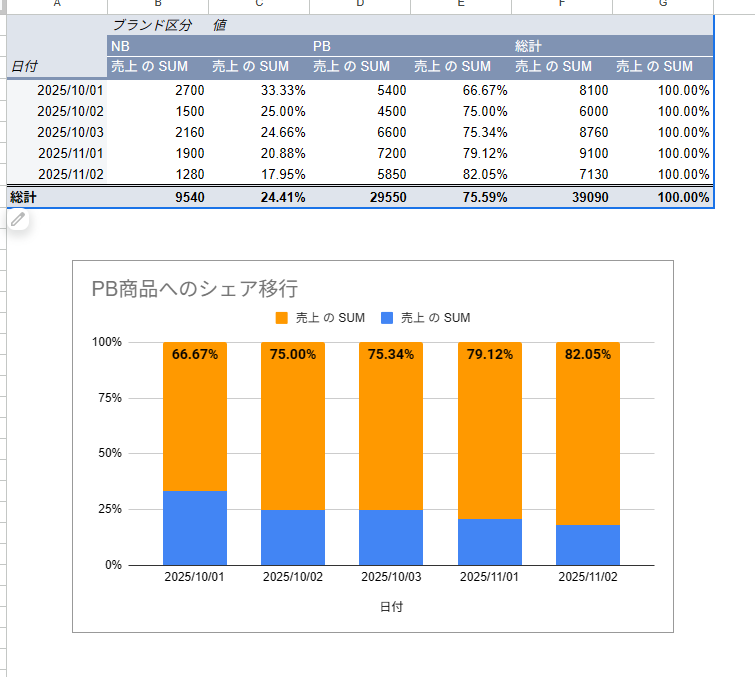The width and height of the screenshot is (755, 677).
Task: Click the 79.12% data label on chart
Action: 489,354
